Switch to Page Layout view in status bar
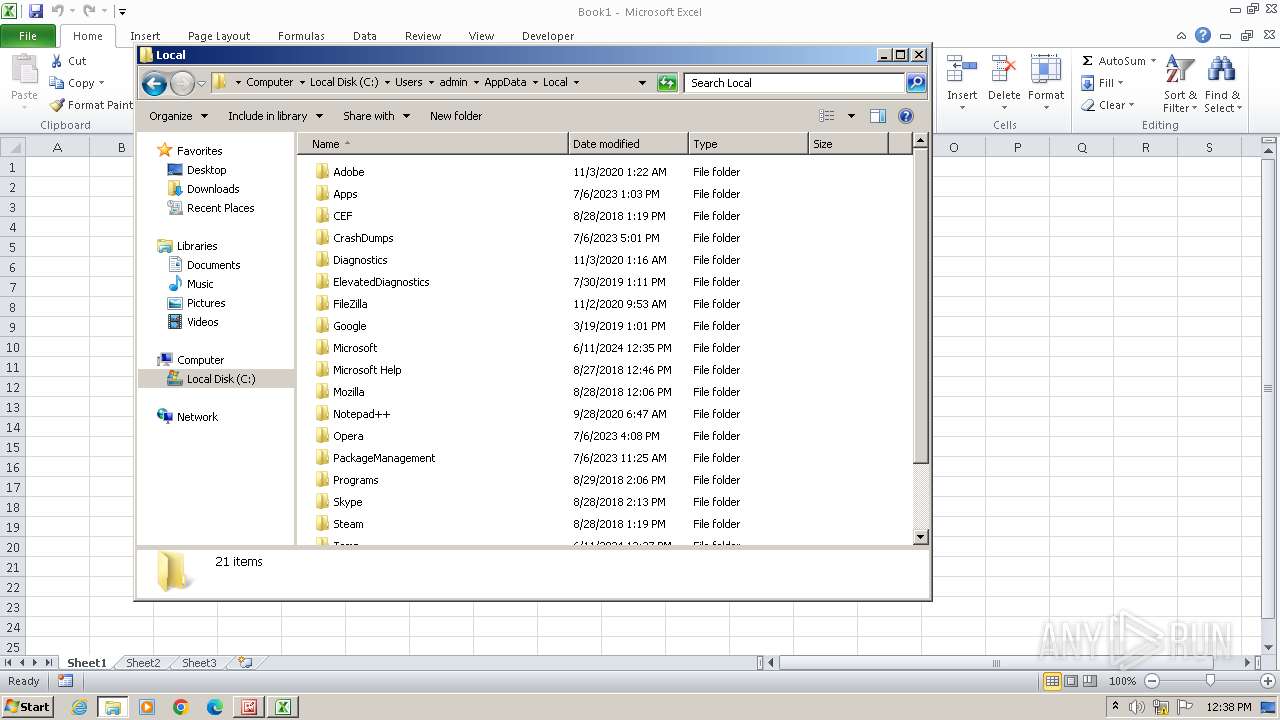The width and height of the screenshot is (1280, 720). coord(1071,681)
